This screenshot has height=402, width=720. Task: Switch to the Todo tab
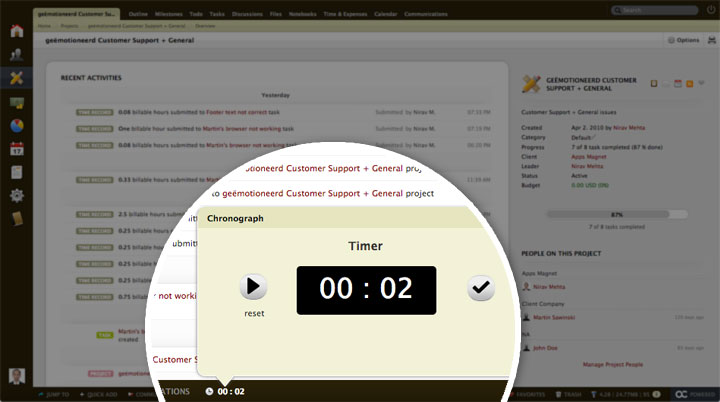pos(196,14)
